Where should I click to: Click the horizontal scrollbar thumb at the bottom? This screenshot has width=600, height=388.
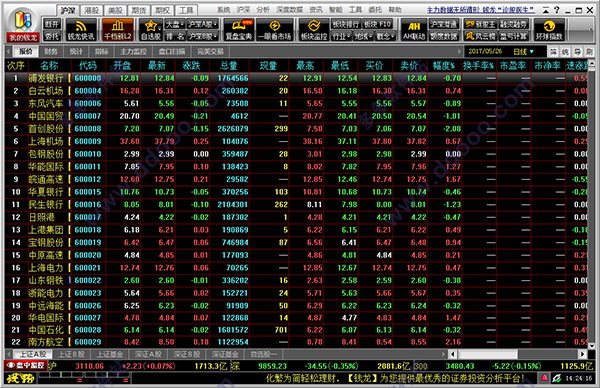(x=487, y=354)
